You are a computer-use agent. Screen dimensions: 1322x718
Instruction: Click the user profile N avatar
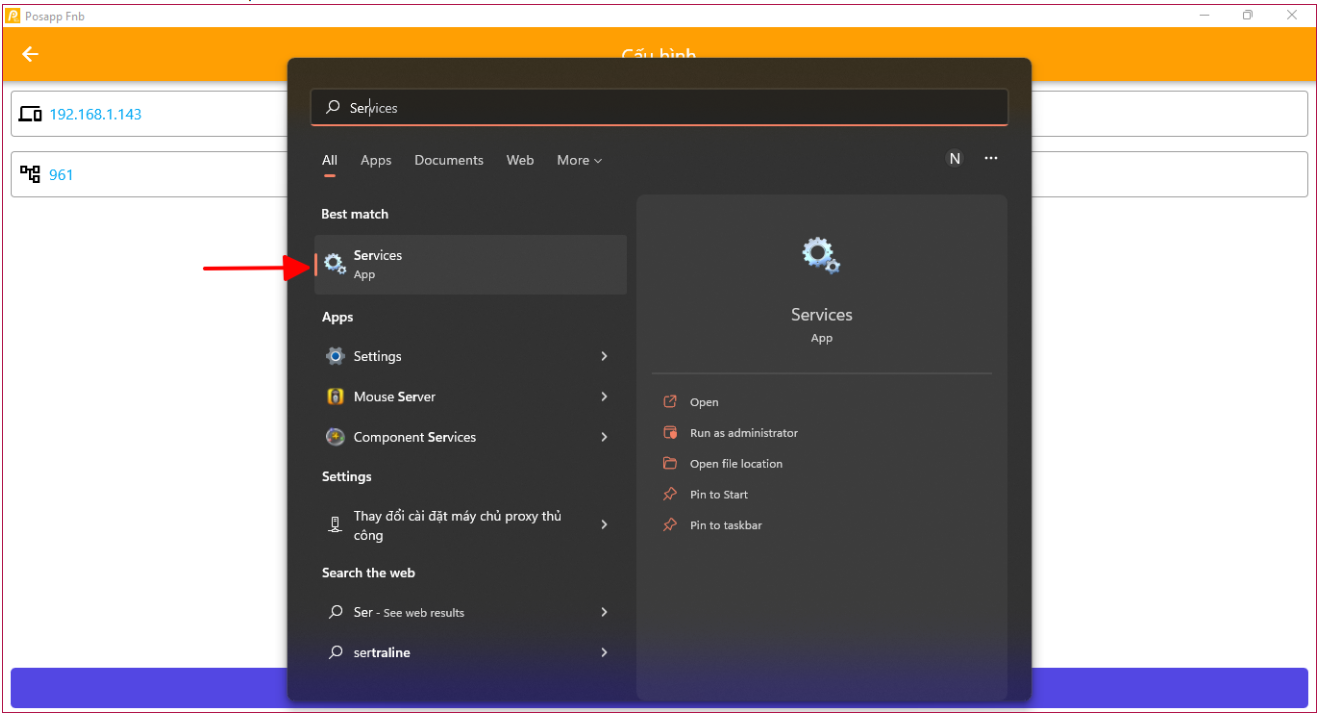click(x=954, y=159)
